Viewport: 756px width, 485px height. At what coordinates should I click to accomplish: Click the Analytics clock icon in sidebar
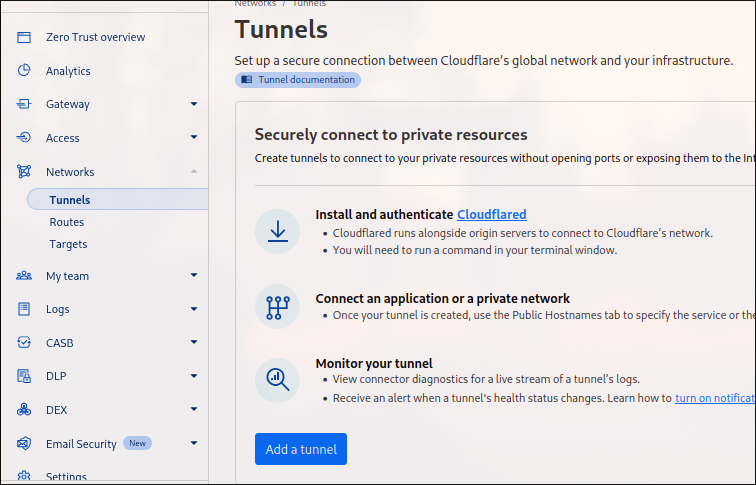point(24,71)
